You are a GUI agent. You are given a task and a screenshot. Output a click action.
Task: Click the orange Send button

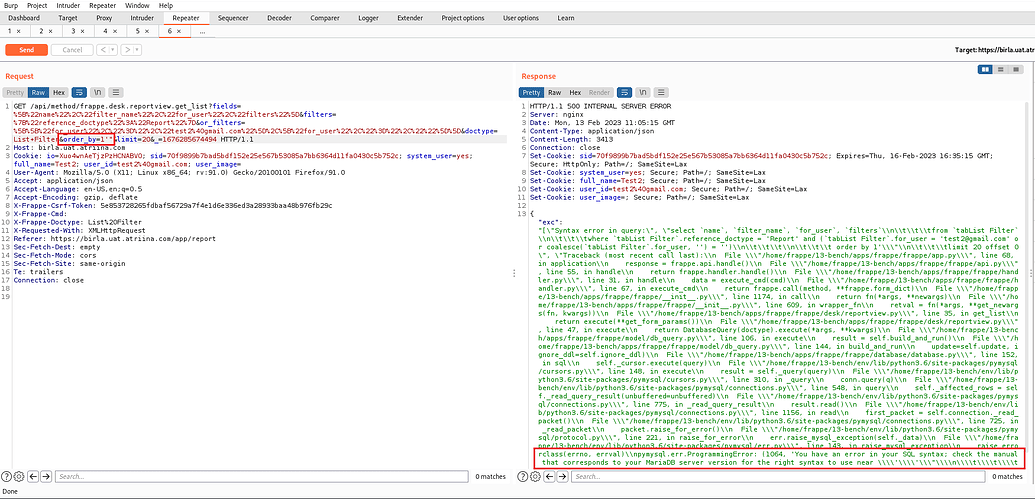[x=26, y=50]
